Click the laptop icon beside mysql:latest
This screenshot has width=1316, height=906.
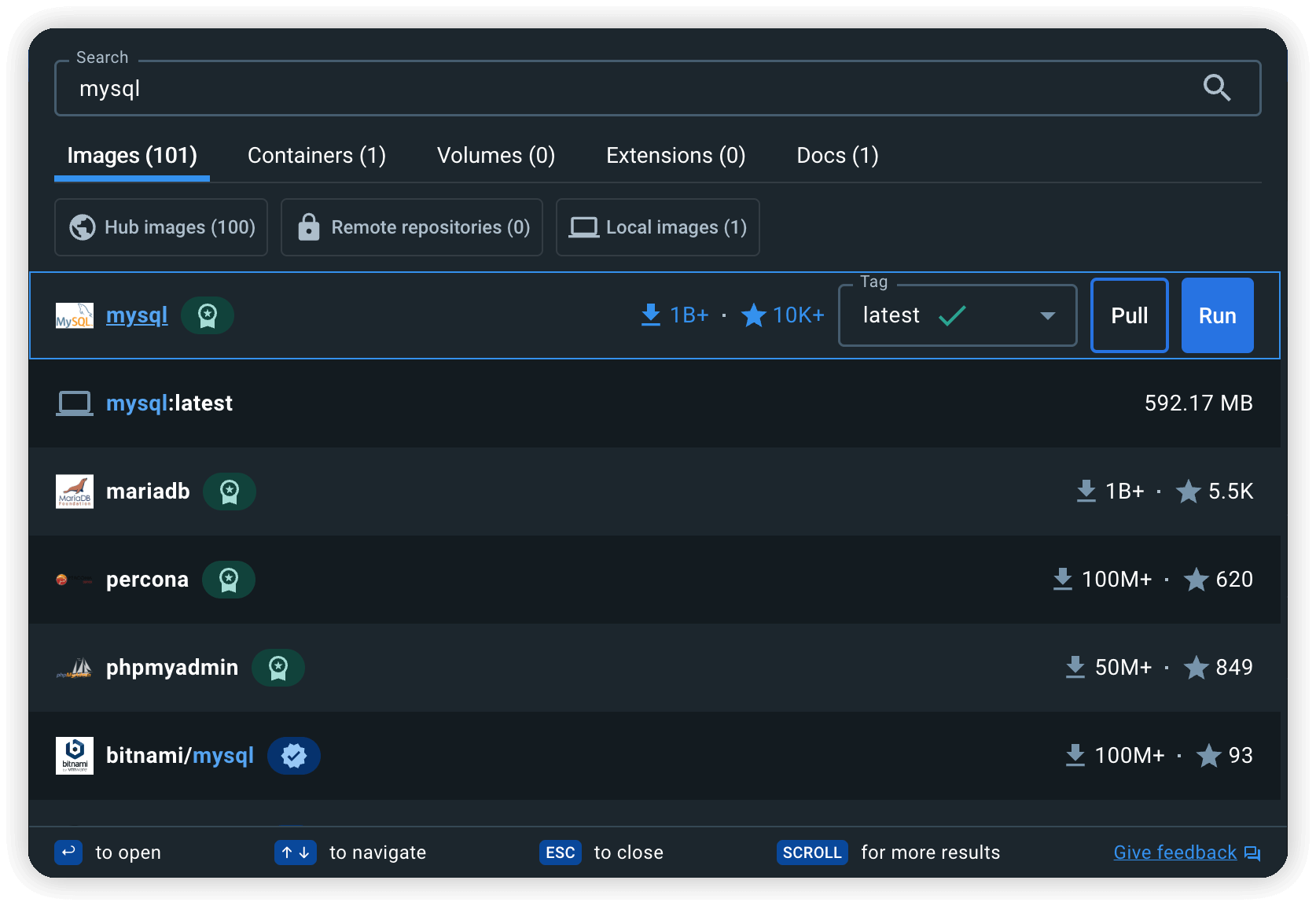click(75, 403)
